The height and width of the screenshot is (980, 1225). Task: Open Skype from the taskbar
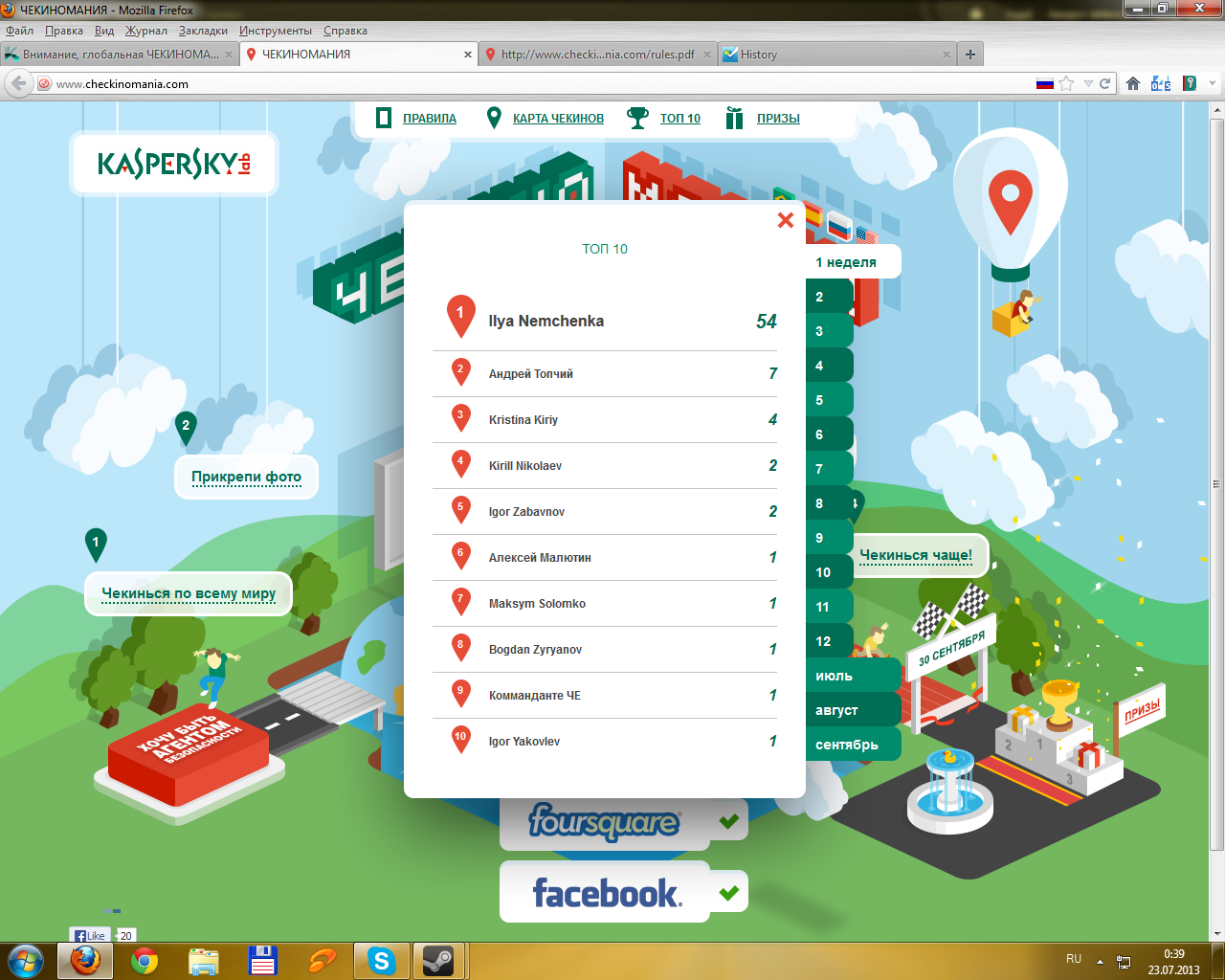(382, 961)
